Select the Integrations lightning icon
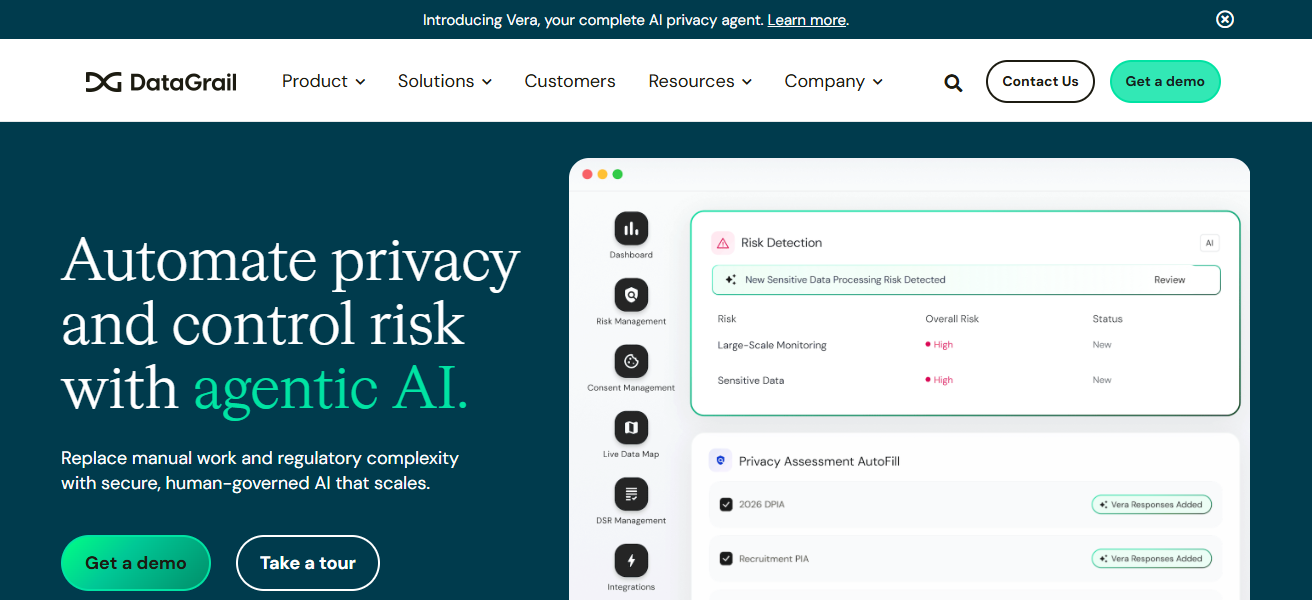Image resolution: width=1312 pixels, height=600 pixels. tap(631, 560)
